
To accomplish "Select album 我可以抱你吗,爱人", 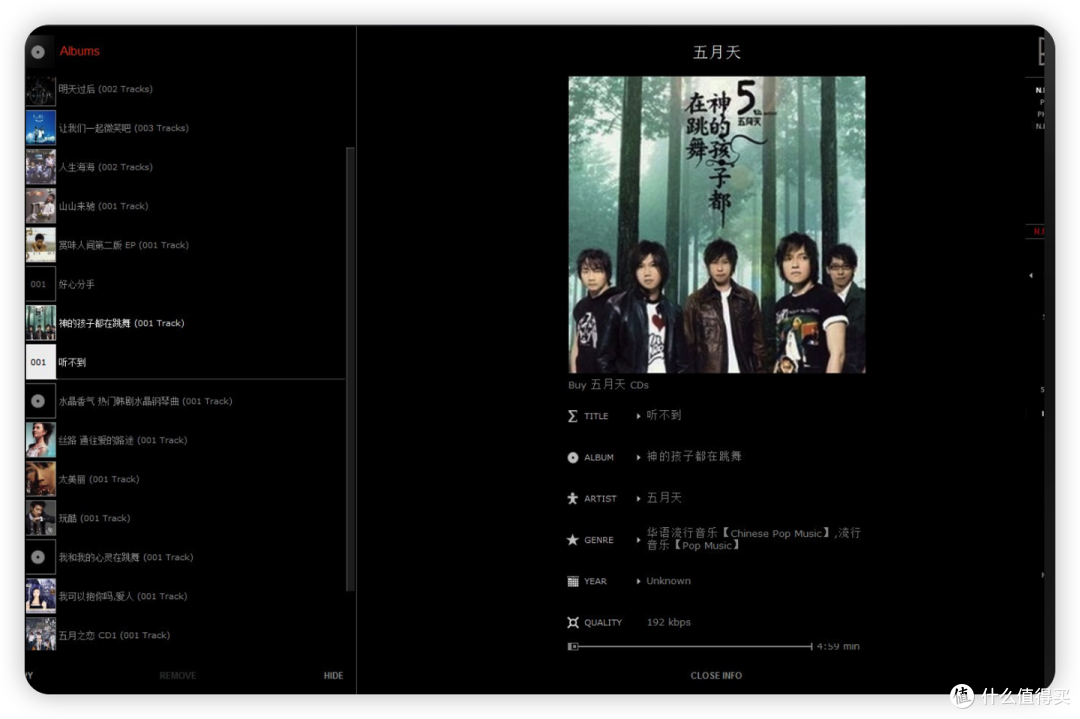I will point(123,596).
